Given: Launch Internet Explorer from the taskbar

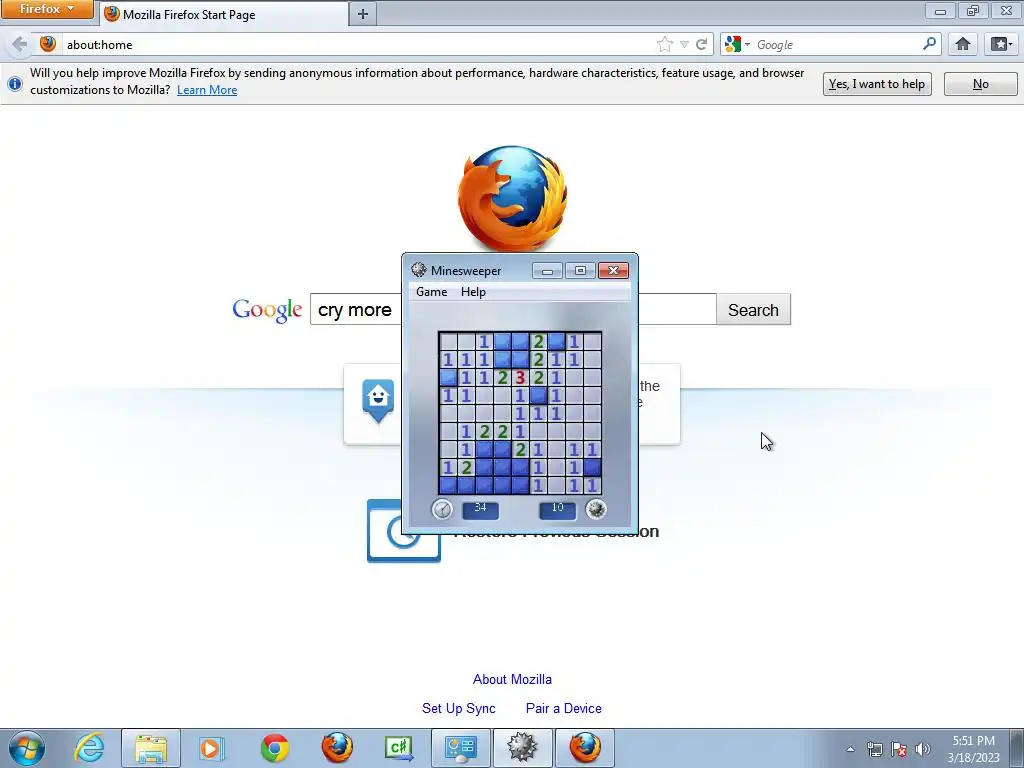Looking at the screenshot, I should pos(89,748).
